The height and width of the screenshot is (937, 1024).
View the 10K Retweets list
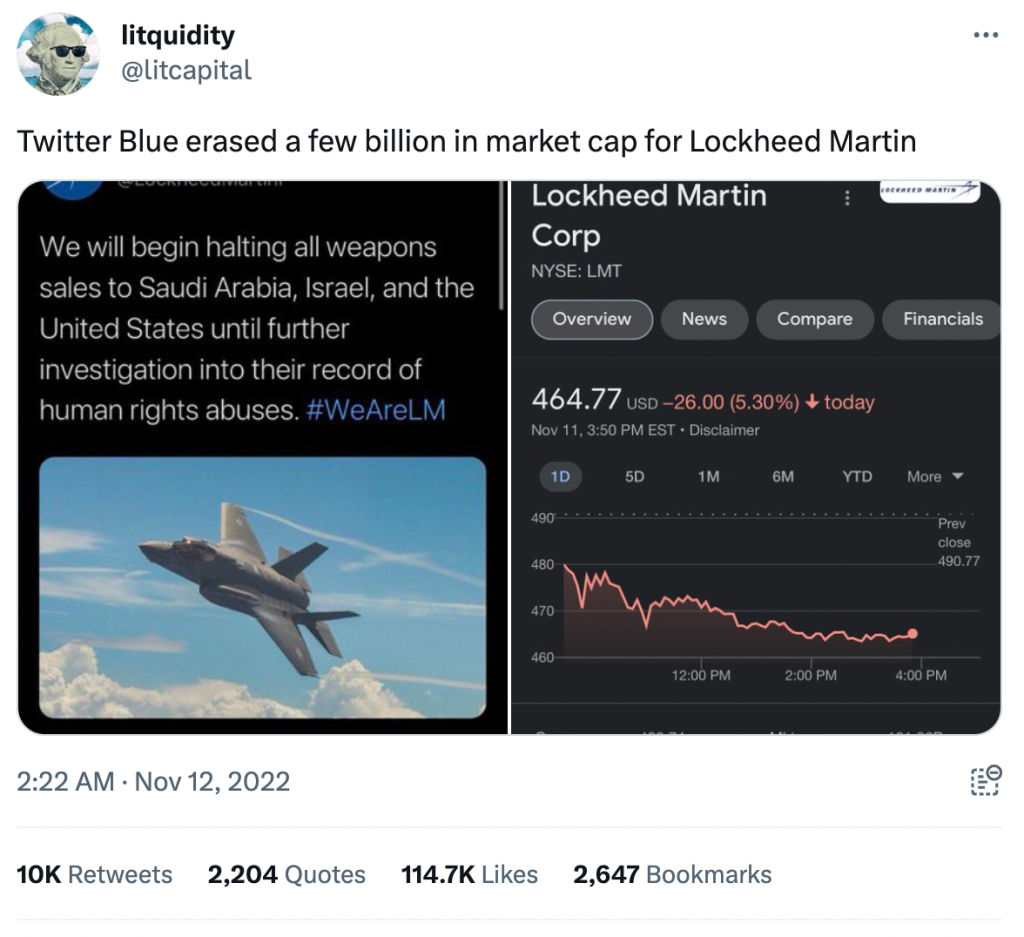pyautogui.click(x=95, y=874)
